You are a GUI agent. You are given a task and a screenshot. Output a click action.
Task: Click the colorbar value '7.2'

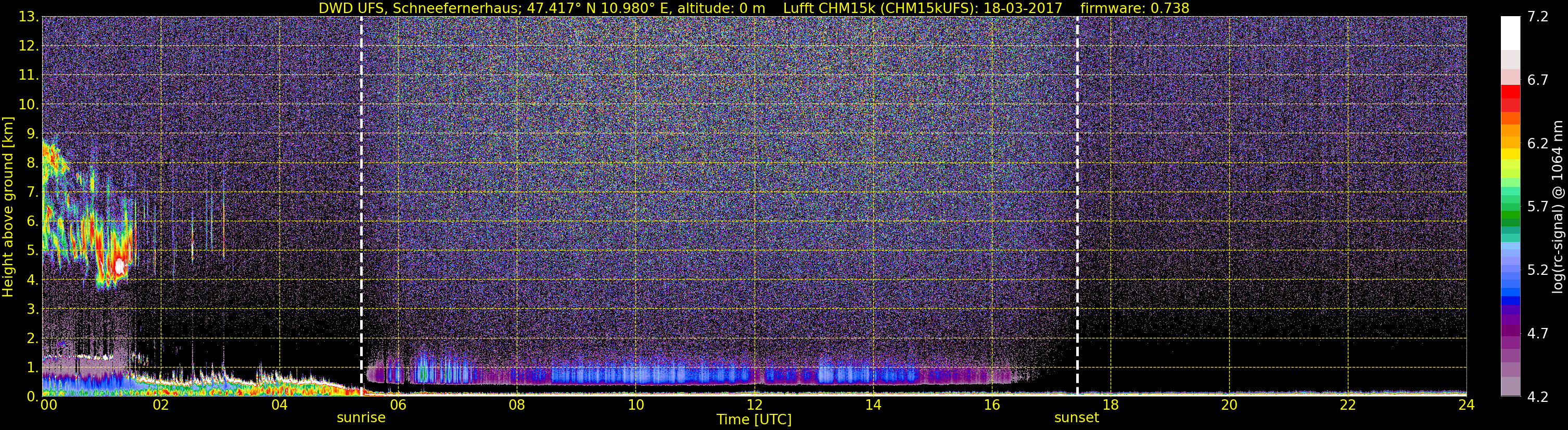pyautogui.click(x=1538, y=17)
